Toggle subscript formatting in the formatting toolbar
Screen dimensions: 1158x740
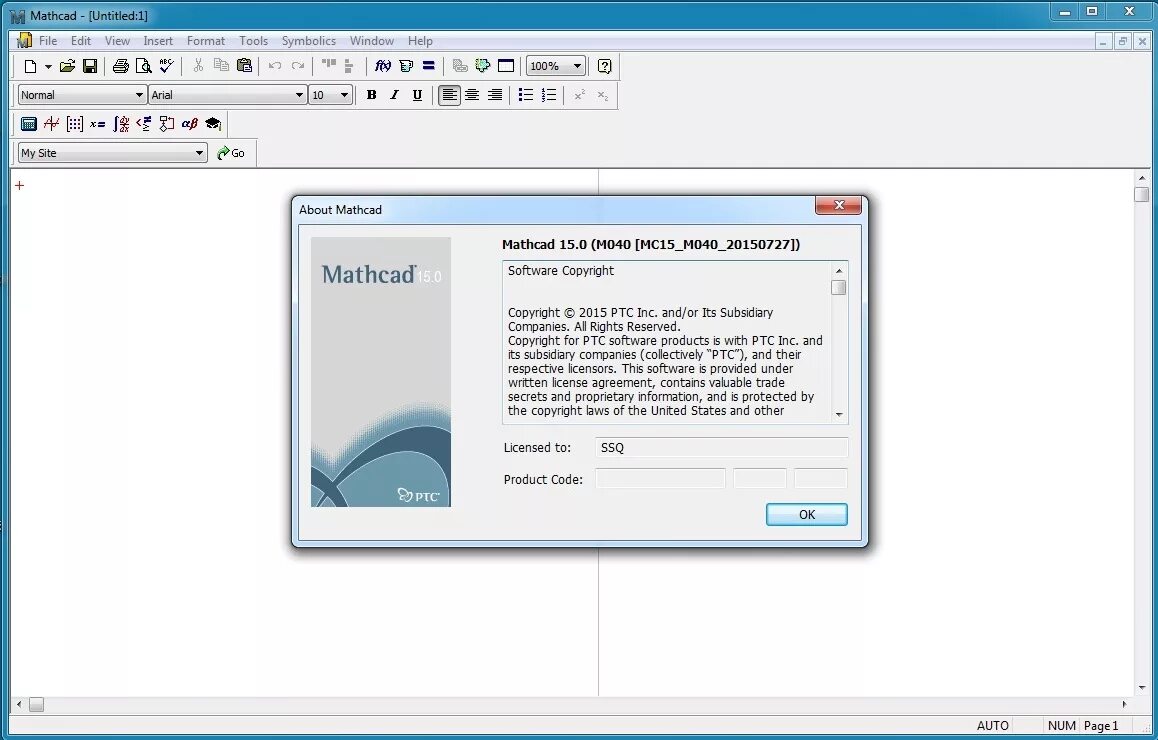[603, 95]
